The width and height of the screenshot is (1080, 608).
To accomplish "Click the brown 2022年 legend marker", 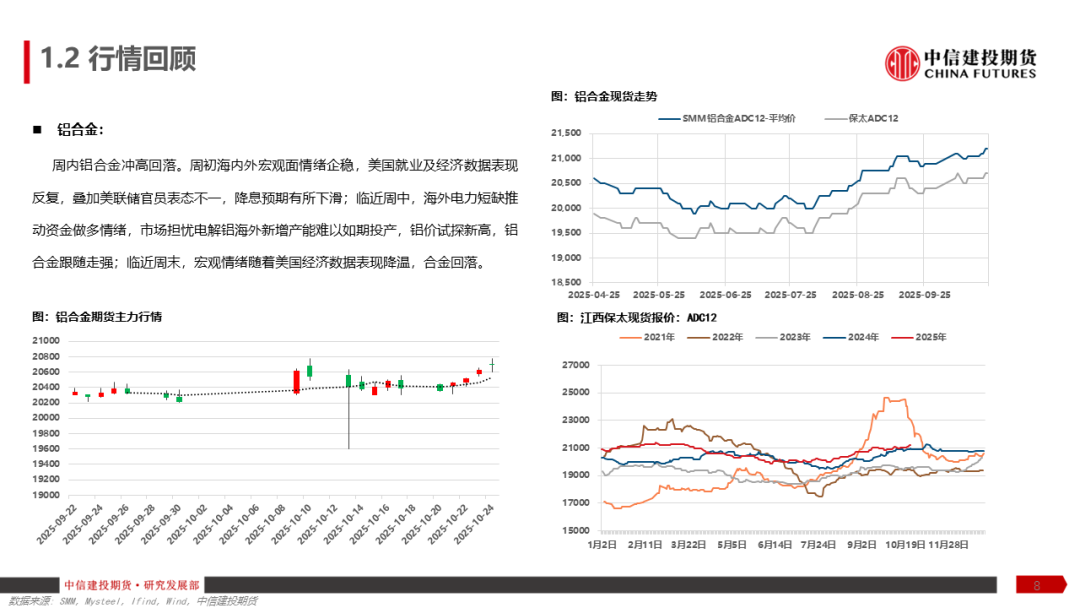I will point(698,337).
